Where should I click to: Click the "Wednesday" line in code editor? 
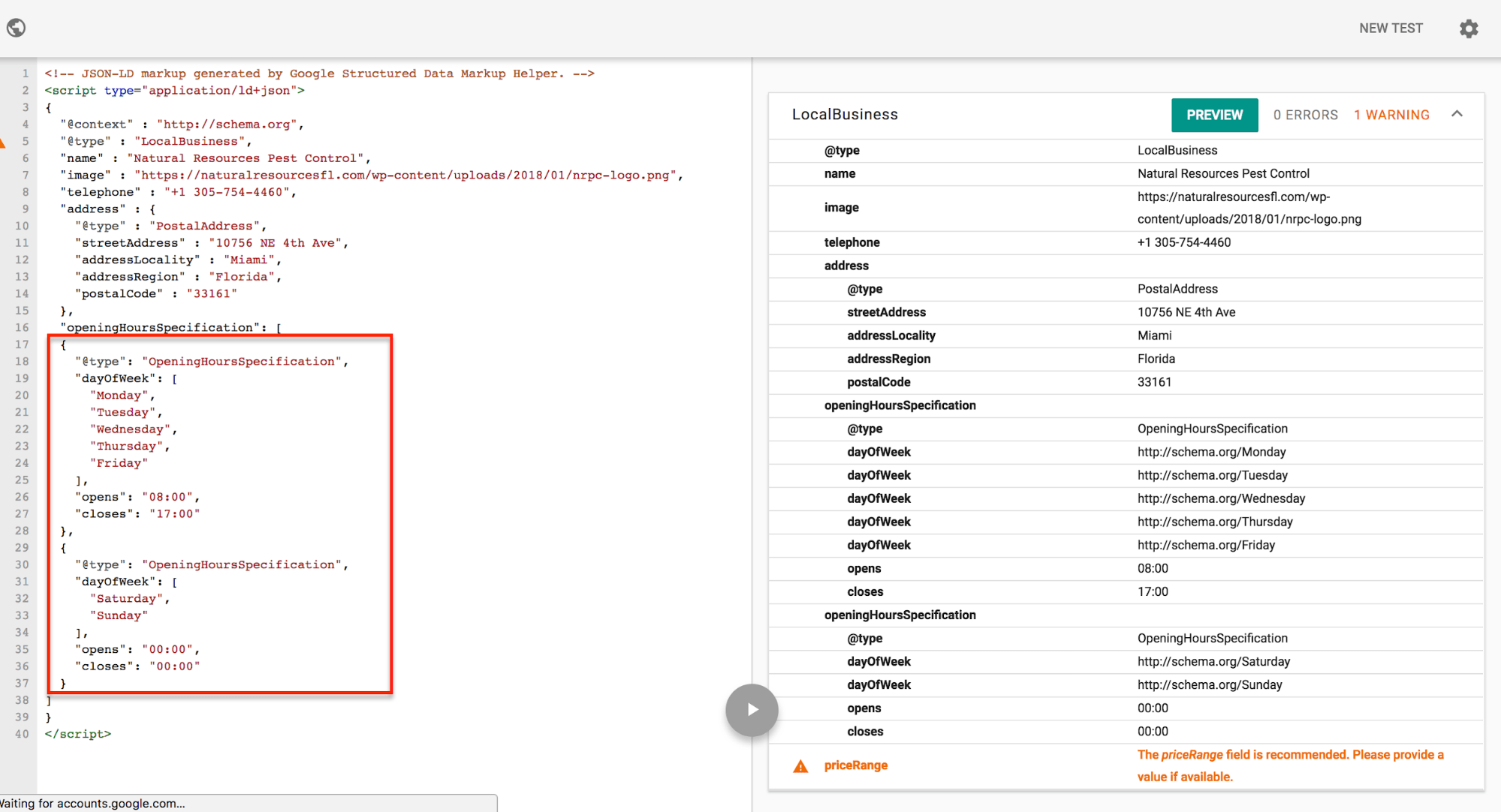point(134,429)
